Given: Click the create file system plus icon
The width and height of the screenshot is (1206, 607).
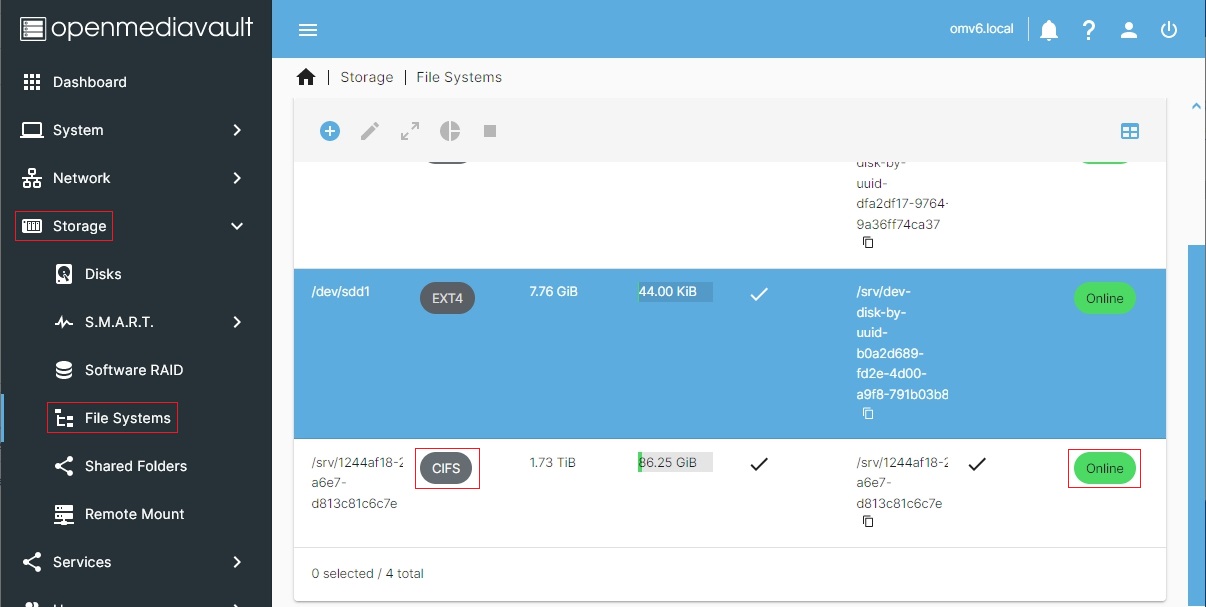Looking at the screenshot, I should 330,131.
